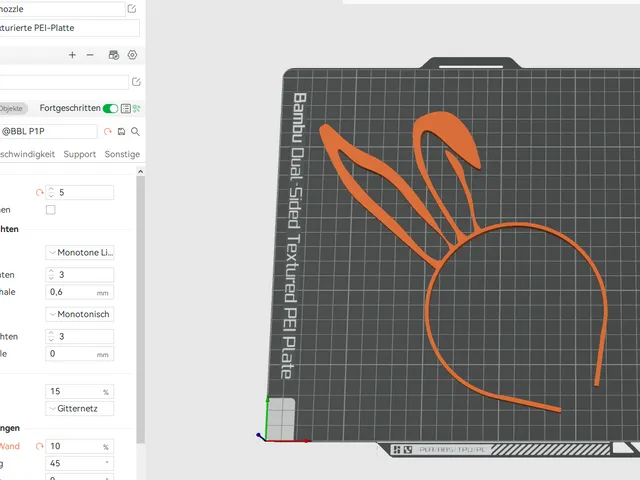Switch to the Sonstige tab
Screen dimensions: 640x480
(122, 154)
